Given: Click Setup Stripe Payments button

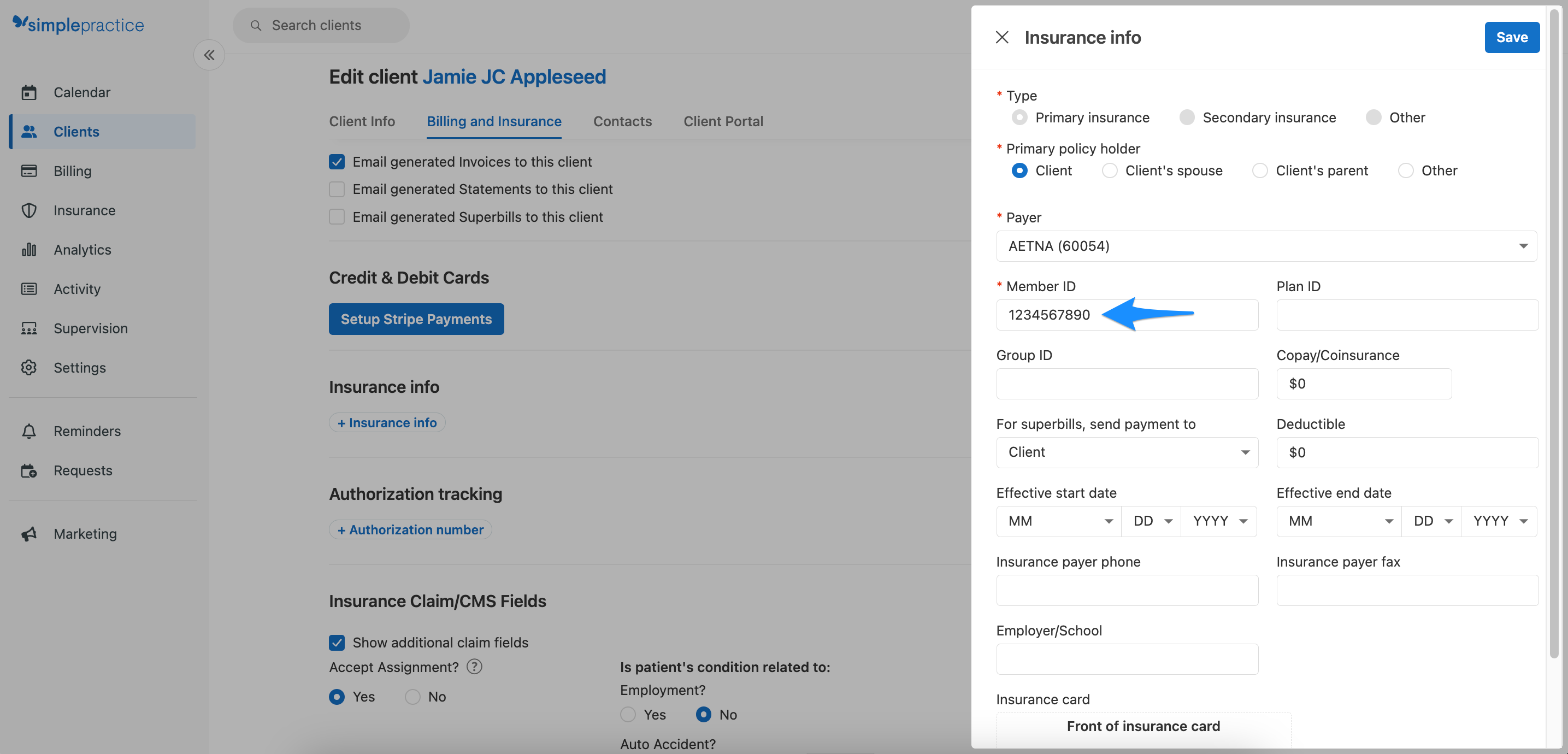Looking at the screenshot, I should 416,319.
